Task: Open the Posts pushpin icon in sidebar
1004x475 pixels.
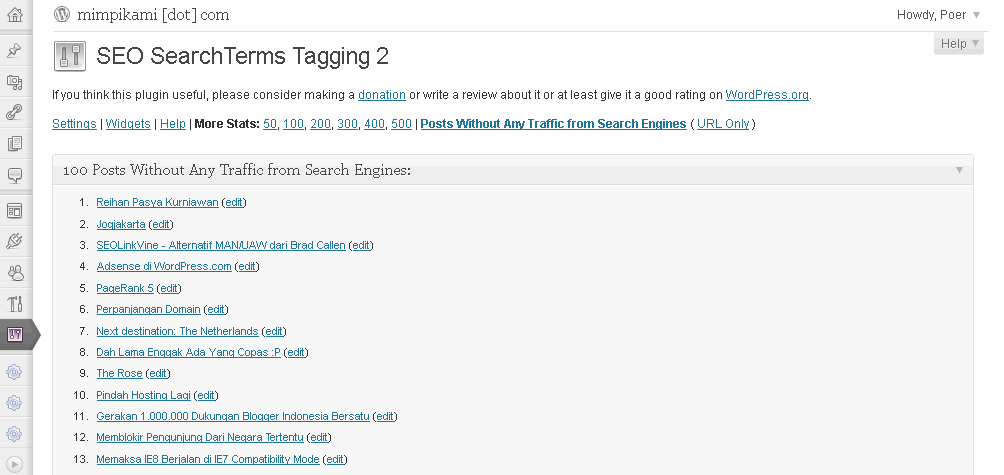Action: tap(14, 51)
